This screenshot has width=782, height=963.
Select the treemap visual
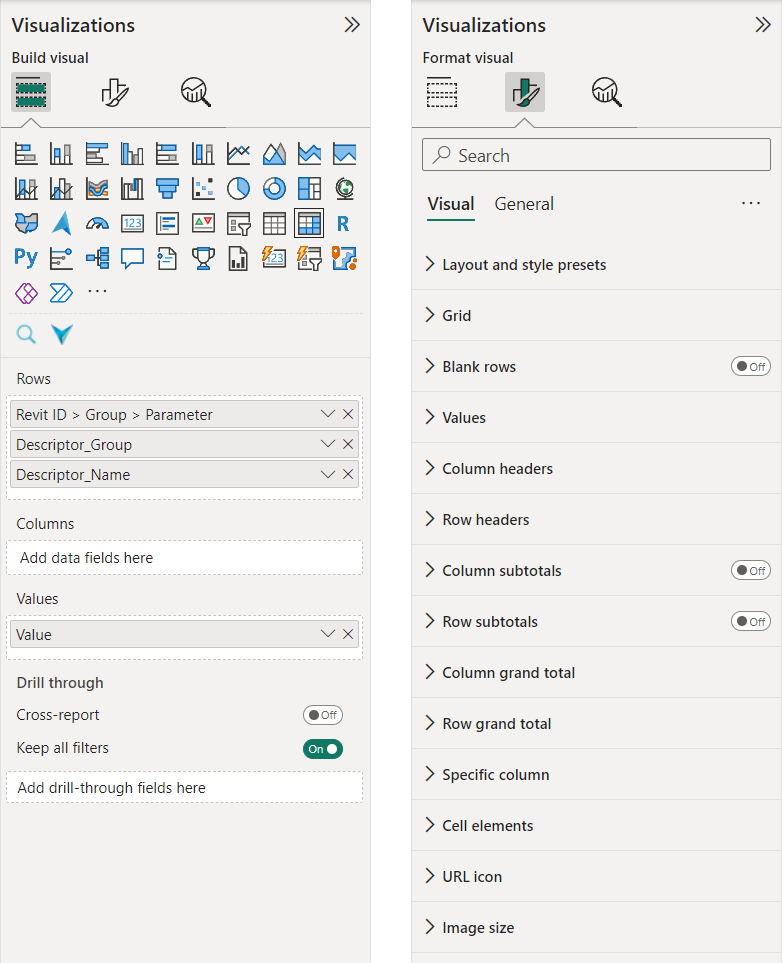coord(309,189)
